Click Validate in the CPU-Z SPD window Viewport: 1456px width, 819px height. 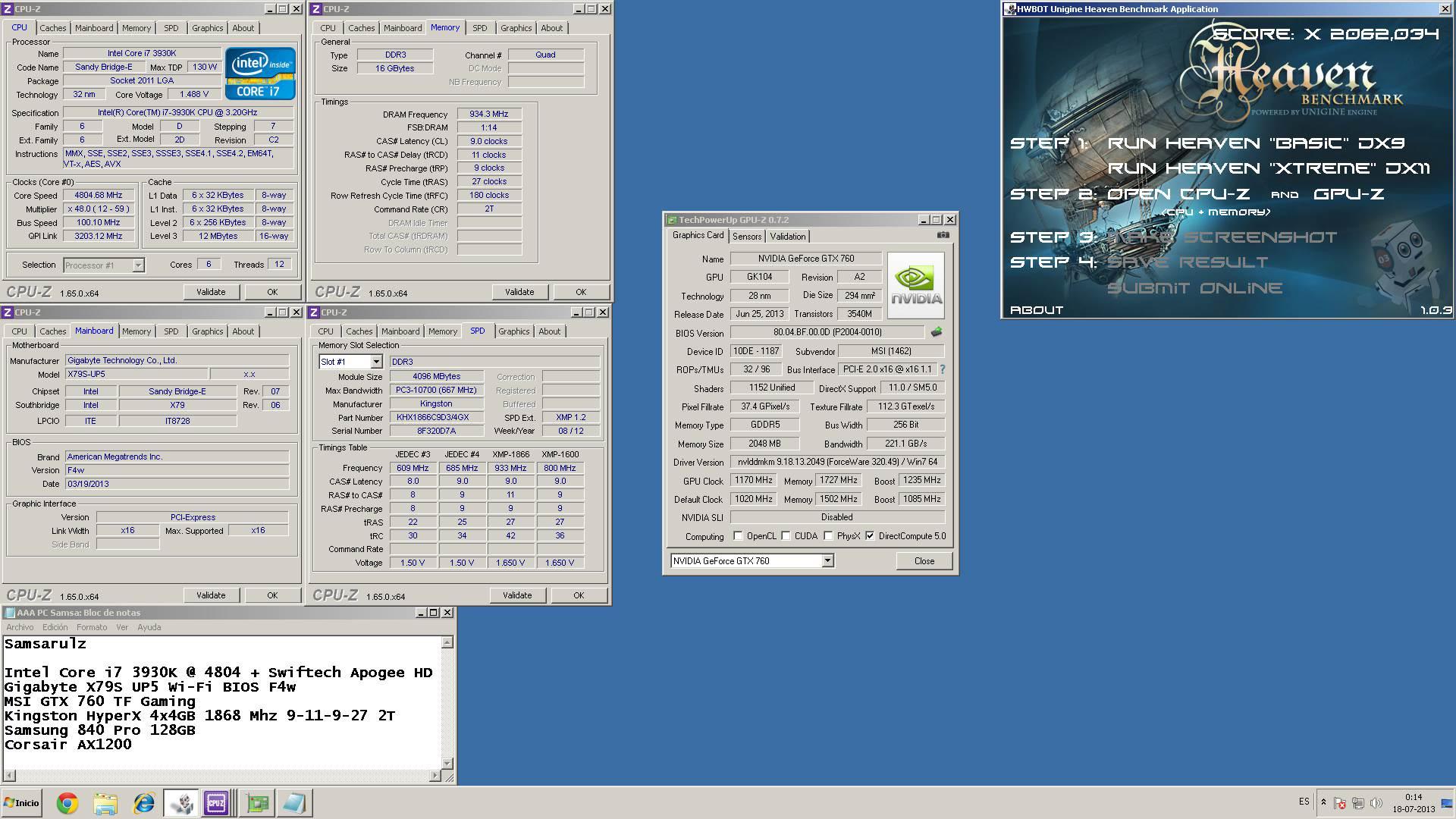(517, 595)
